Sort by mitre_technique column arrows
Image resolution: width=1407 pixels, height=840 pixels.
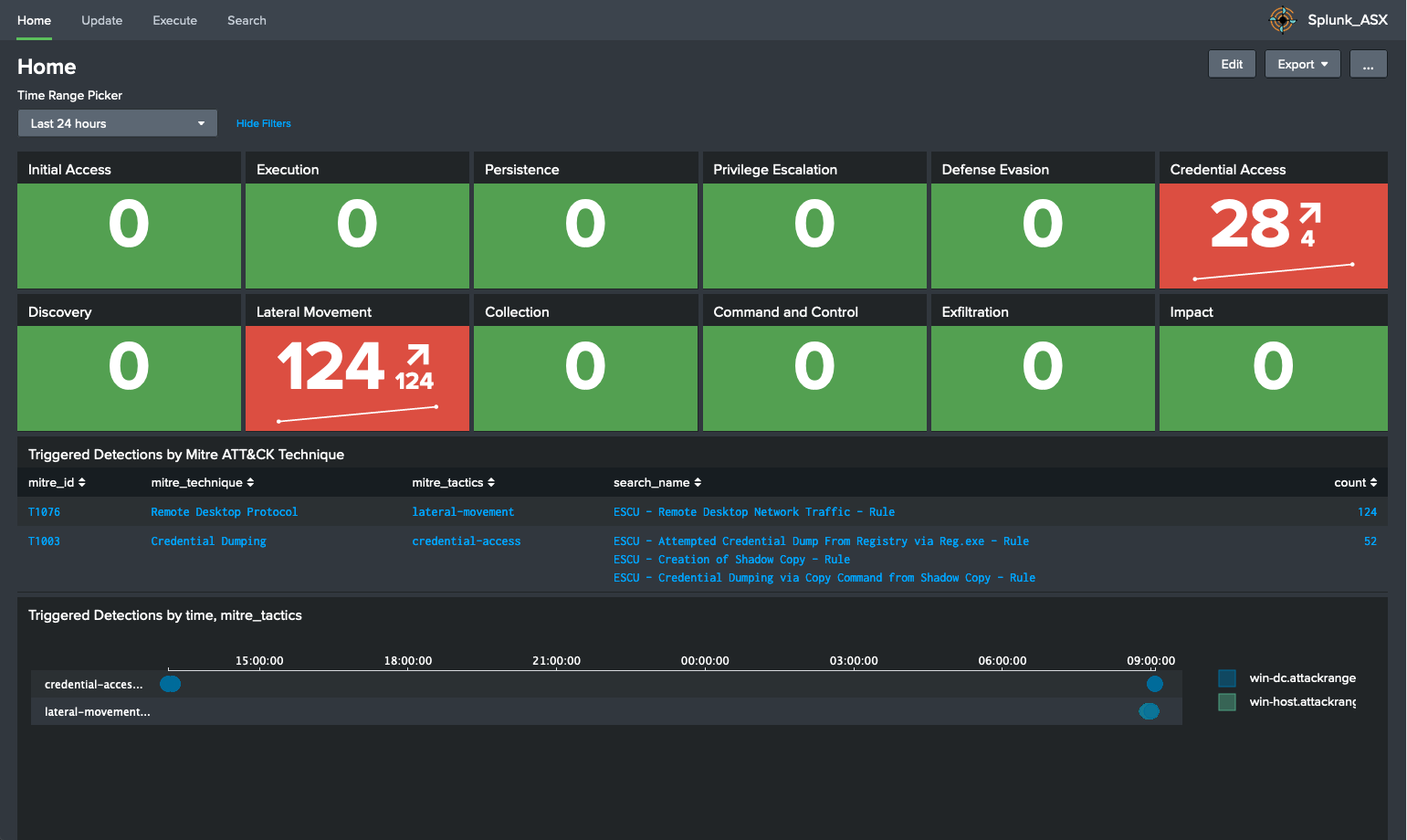[x=250, y=482]
